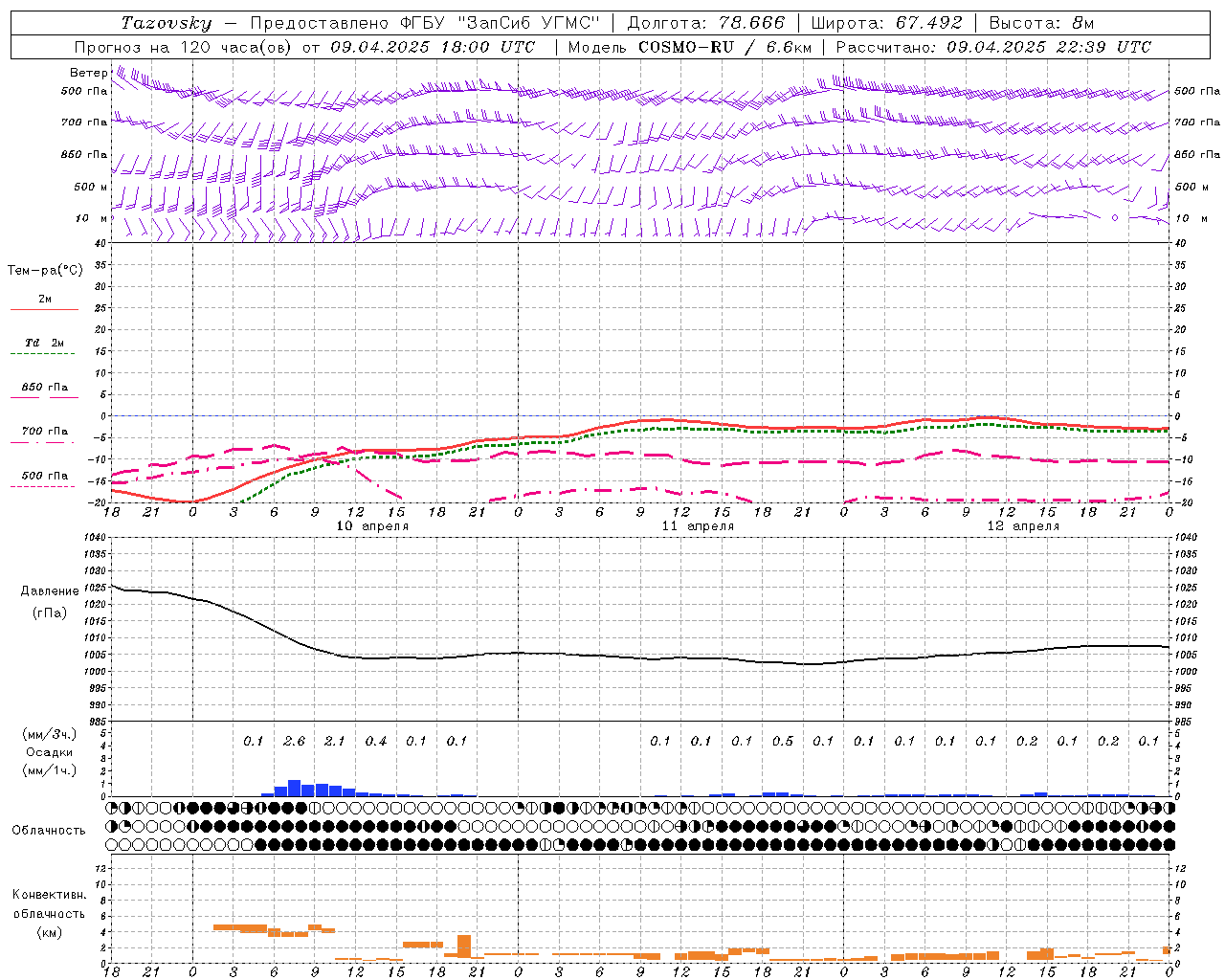1225x980 pixels.
Task: Click the 2.6 precipitation value
Action: 294,741
